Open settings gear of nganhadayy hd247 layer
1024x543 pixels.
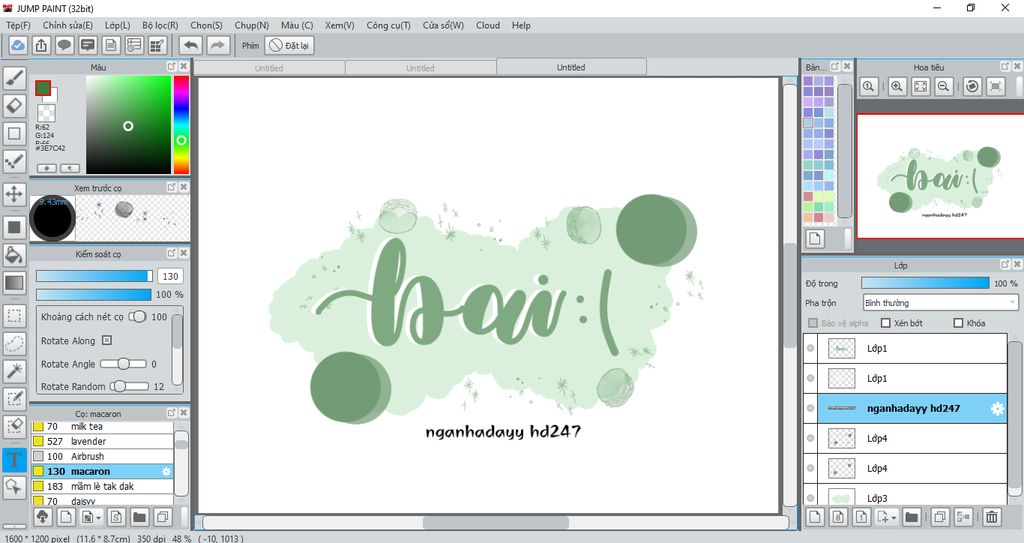[x=997, y=408]
